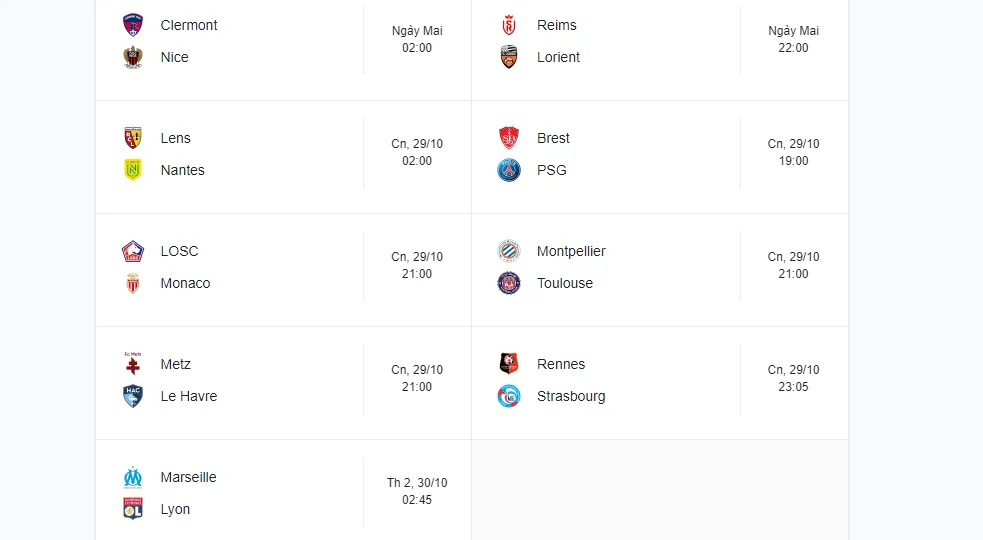
Task: Select the Lens team crest
Action: coord(133,138)
